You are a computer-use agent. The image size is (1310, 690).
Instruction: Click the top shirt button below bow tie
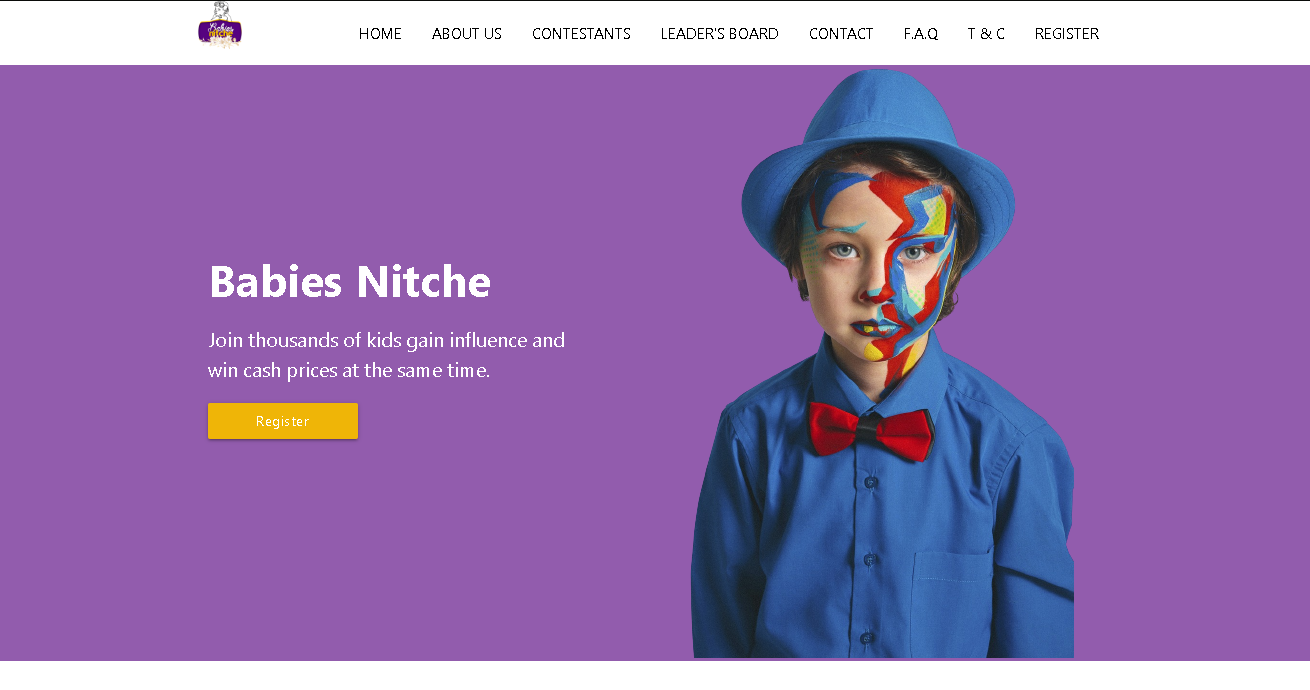coord(871,483)
